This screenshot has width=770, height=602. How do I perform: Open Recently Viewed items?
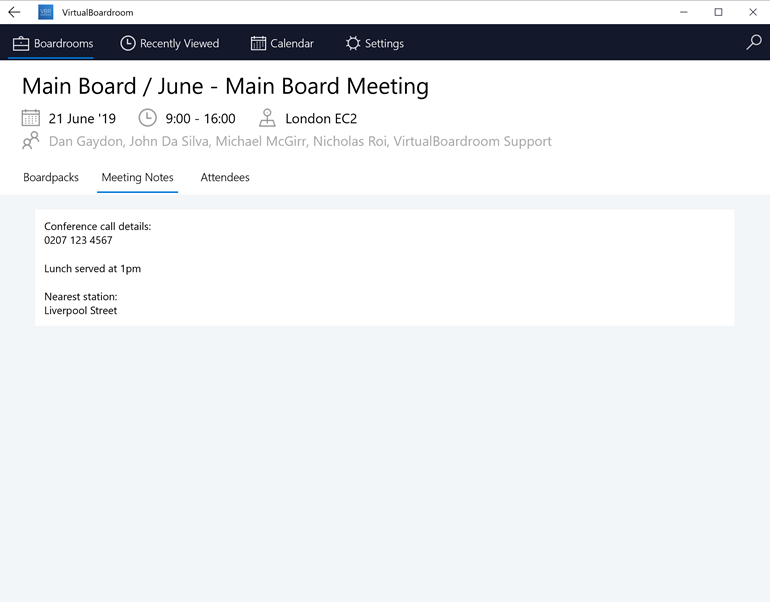pyautogui.click(x=170, y=43)
